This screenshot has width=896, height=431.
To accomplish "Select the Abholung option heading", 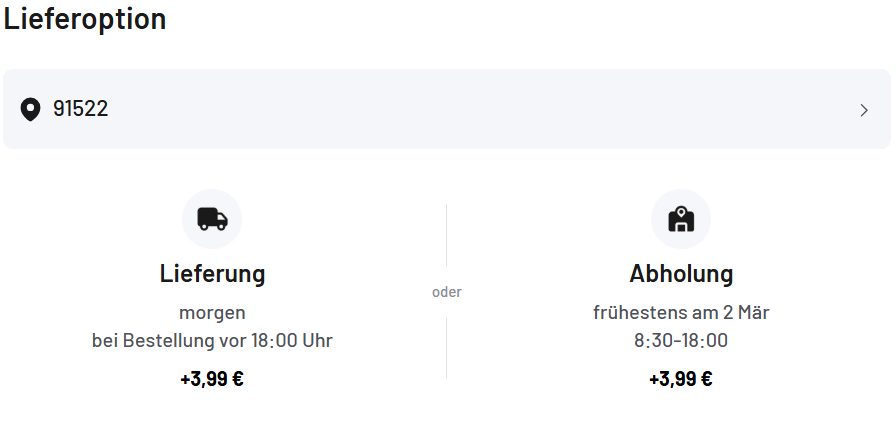I will pyautogui.click(x=681, y=273).
